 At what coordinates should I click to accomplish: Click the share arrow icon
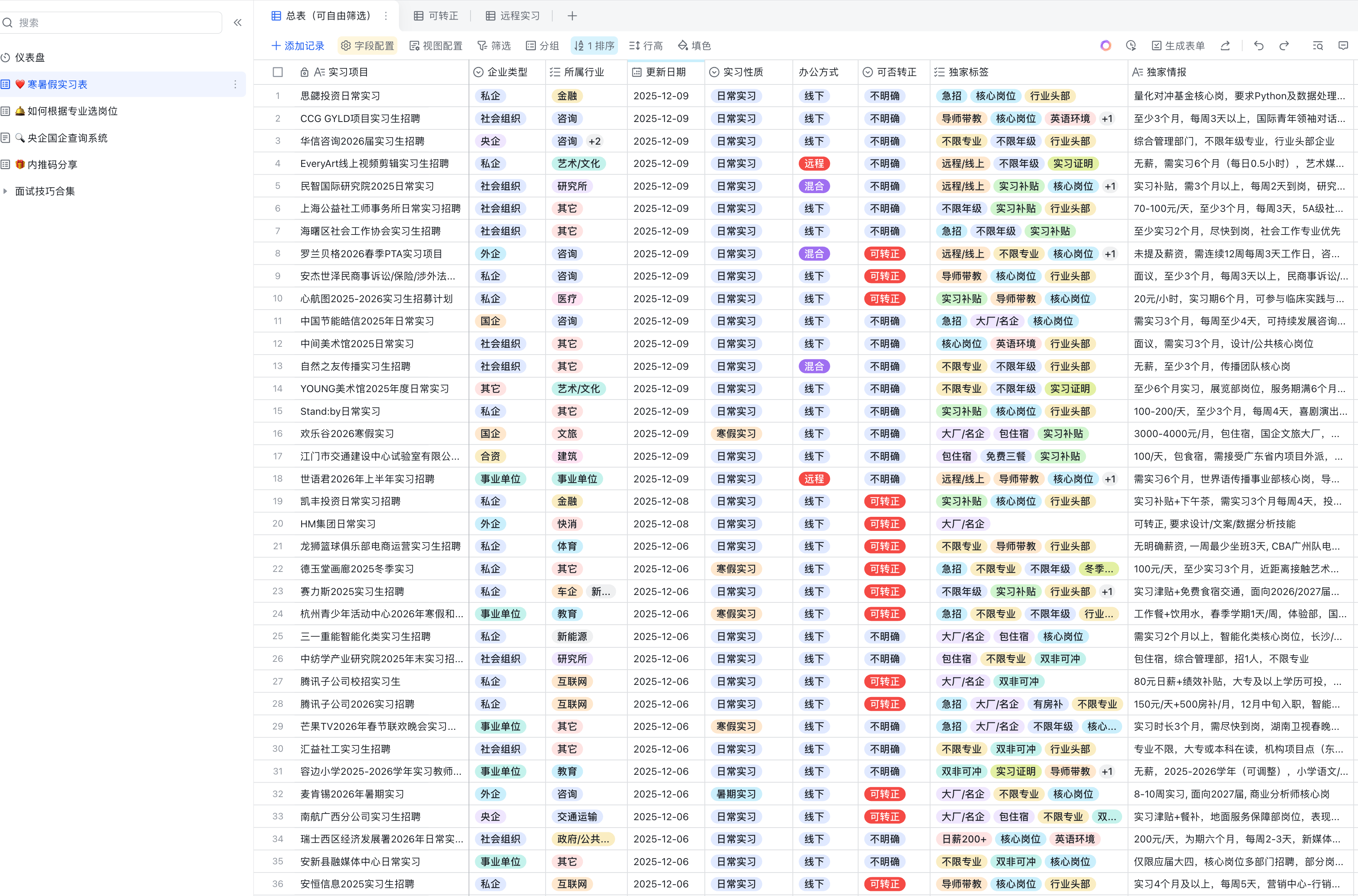pyautogui.click(x=1225, y=46)
